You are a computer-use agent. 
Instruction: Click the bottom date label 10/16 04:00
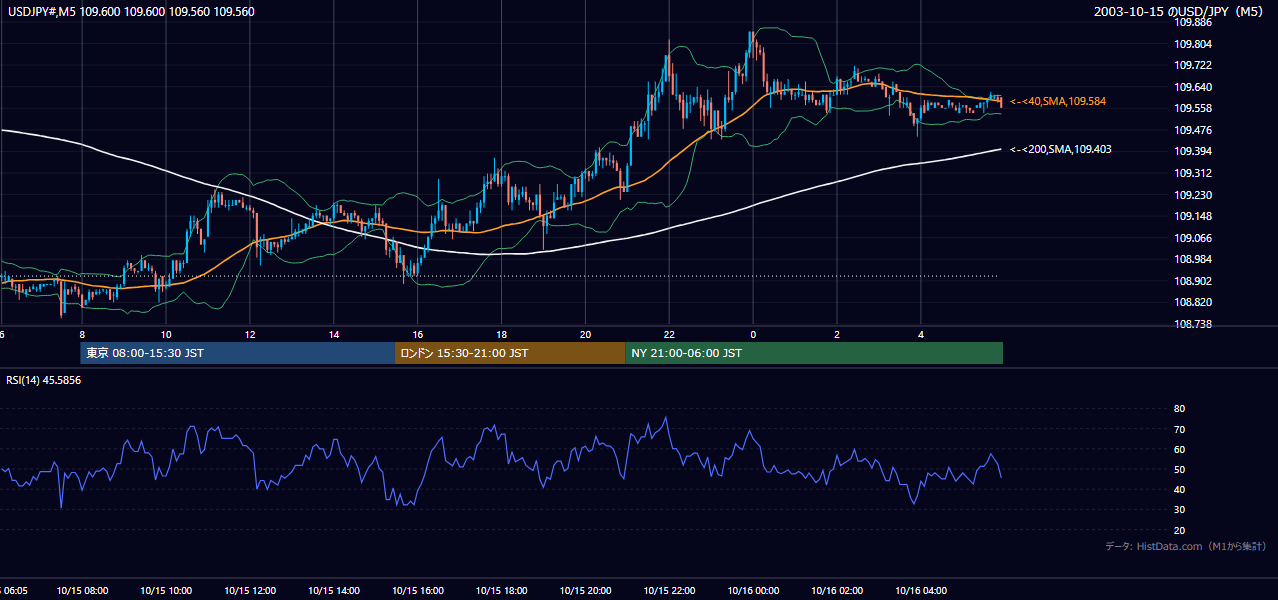(x=921, y=591)
